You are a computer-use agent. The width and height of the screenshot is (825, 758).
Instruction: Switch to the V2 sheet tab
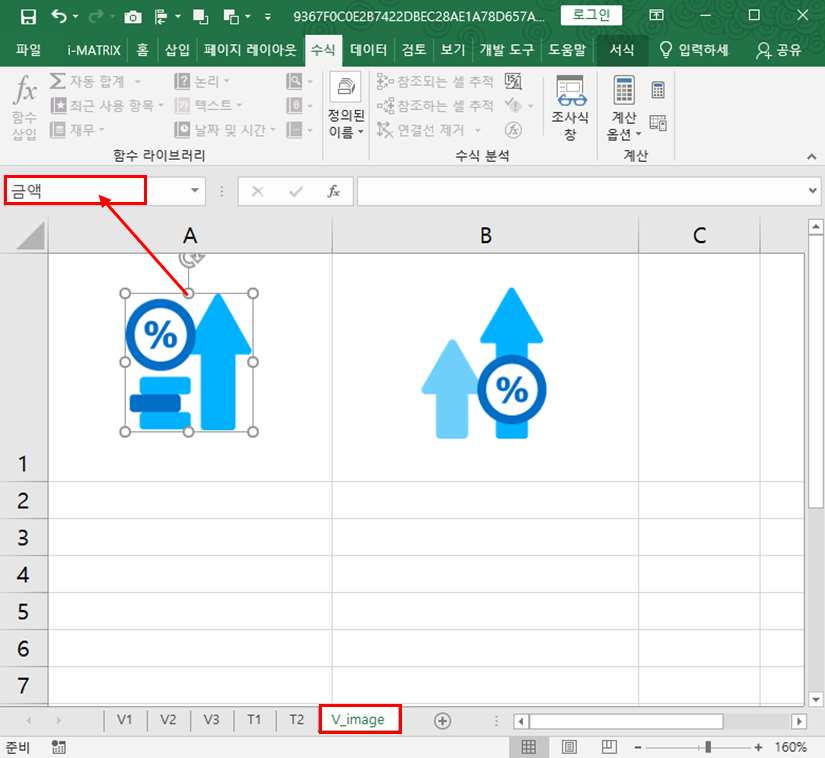(x=168, y=719)
